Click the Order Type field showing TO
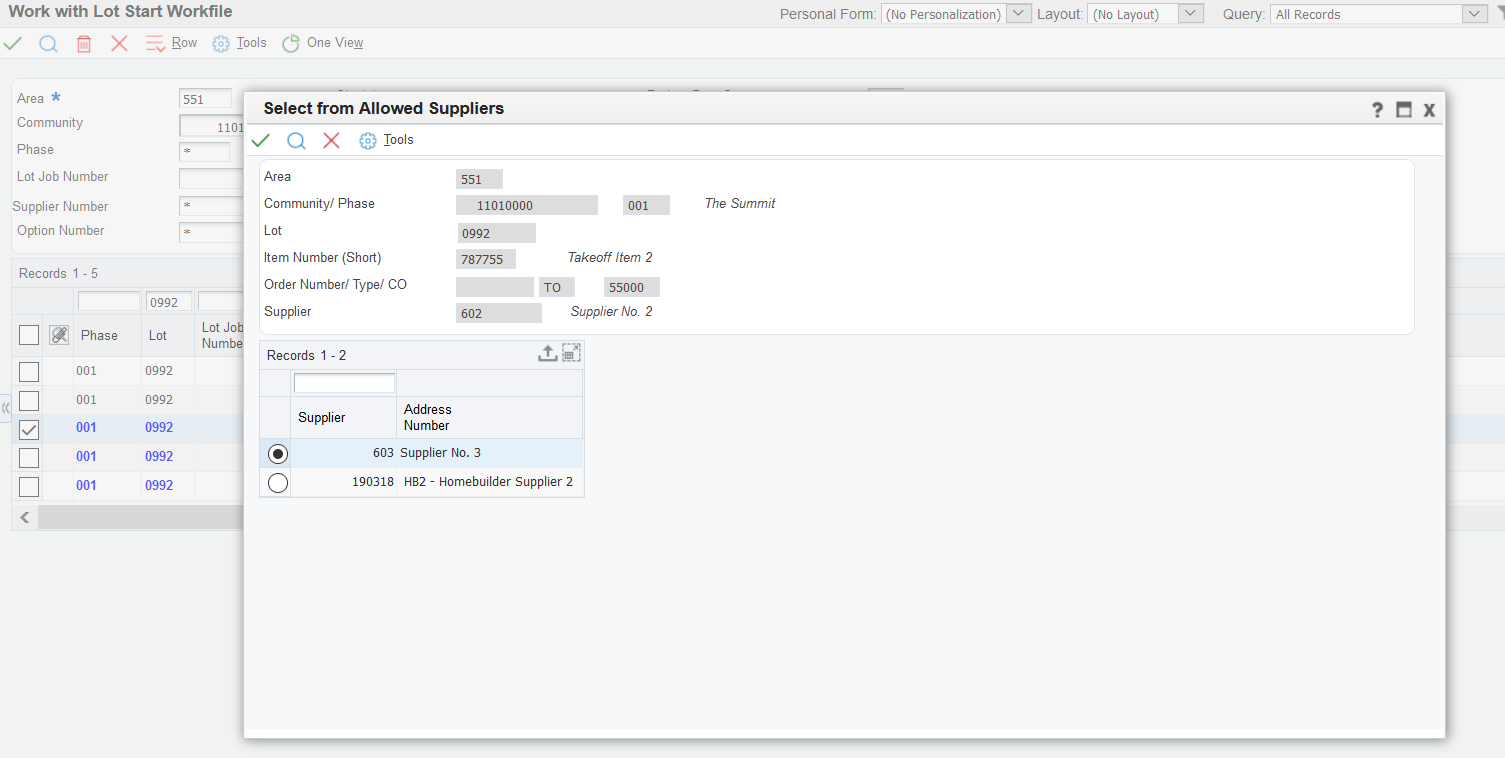 557,287
